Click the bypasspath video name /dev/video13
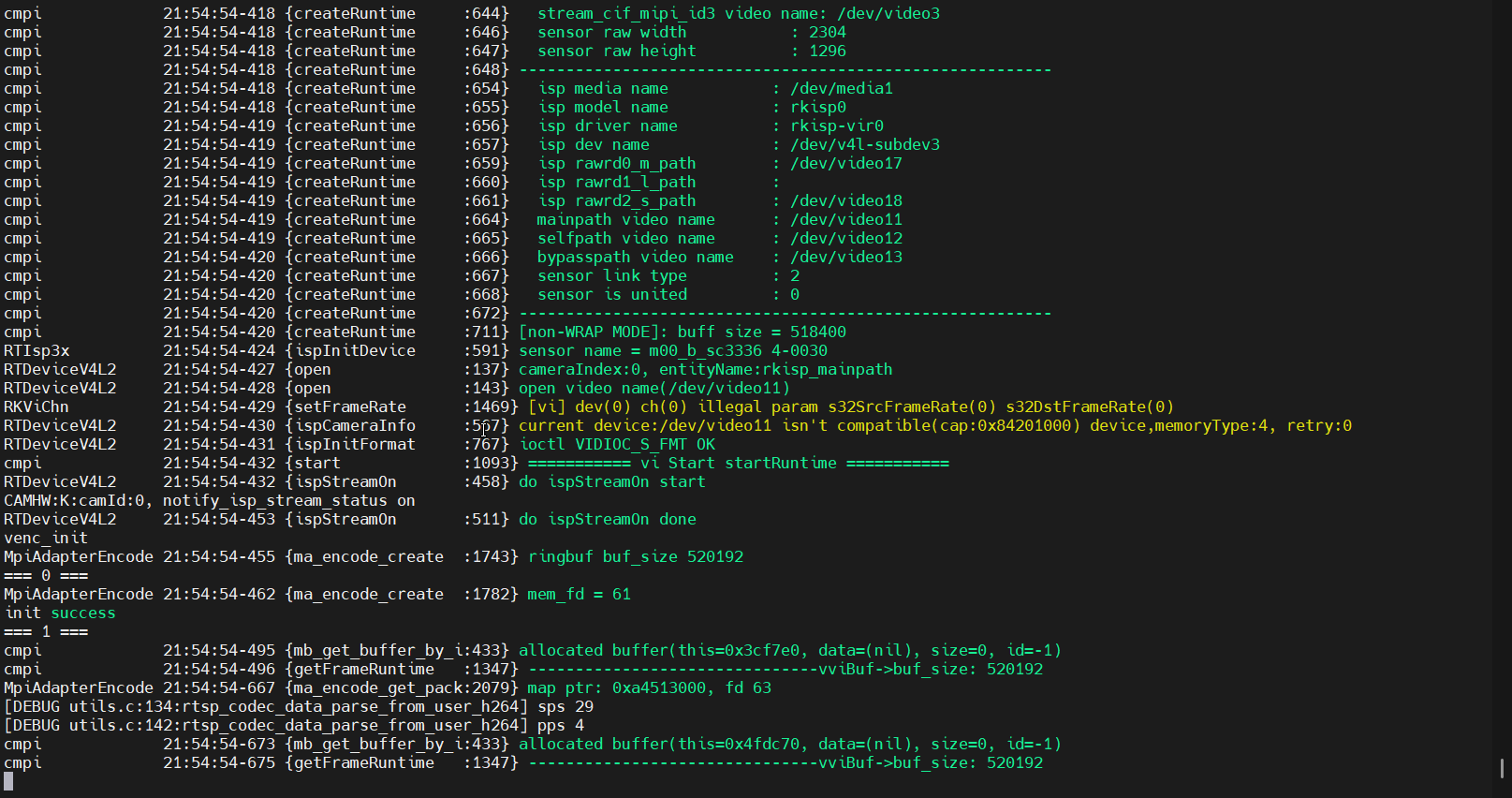1512x798 pixels. [845, 258]
